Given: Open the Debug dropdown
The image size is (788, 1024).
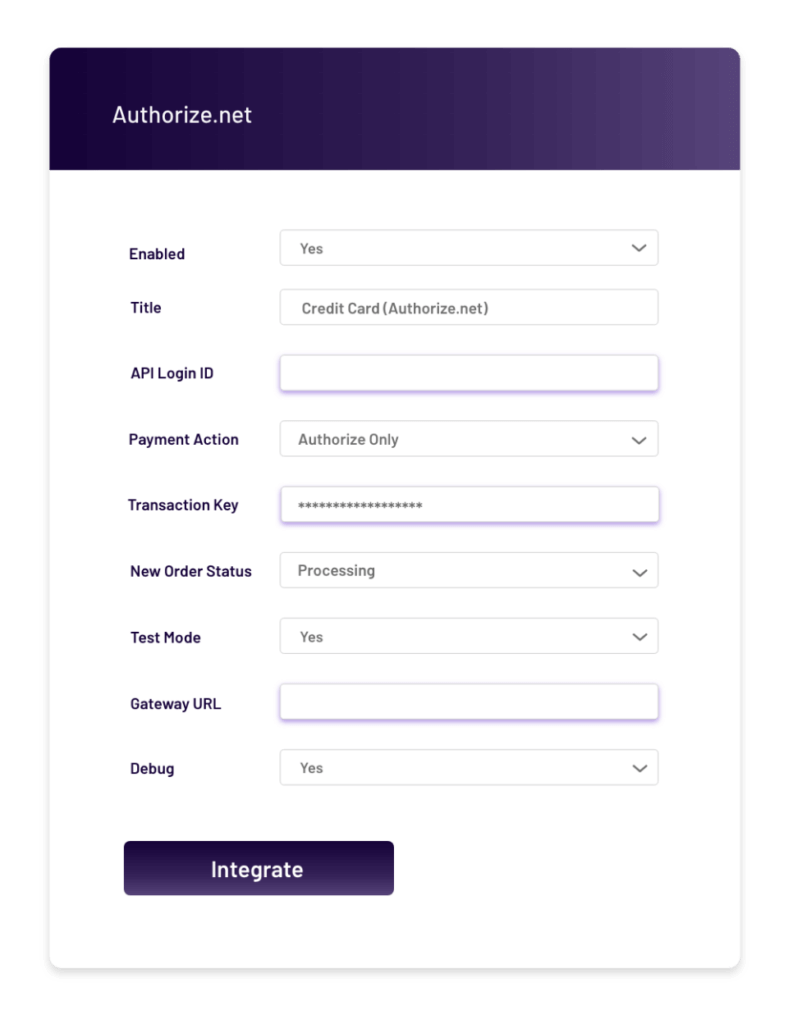Looking at the screenshot, I should pos(469,767).
